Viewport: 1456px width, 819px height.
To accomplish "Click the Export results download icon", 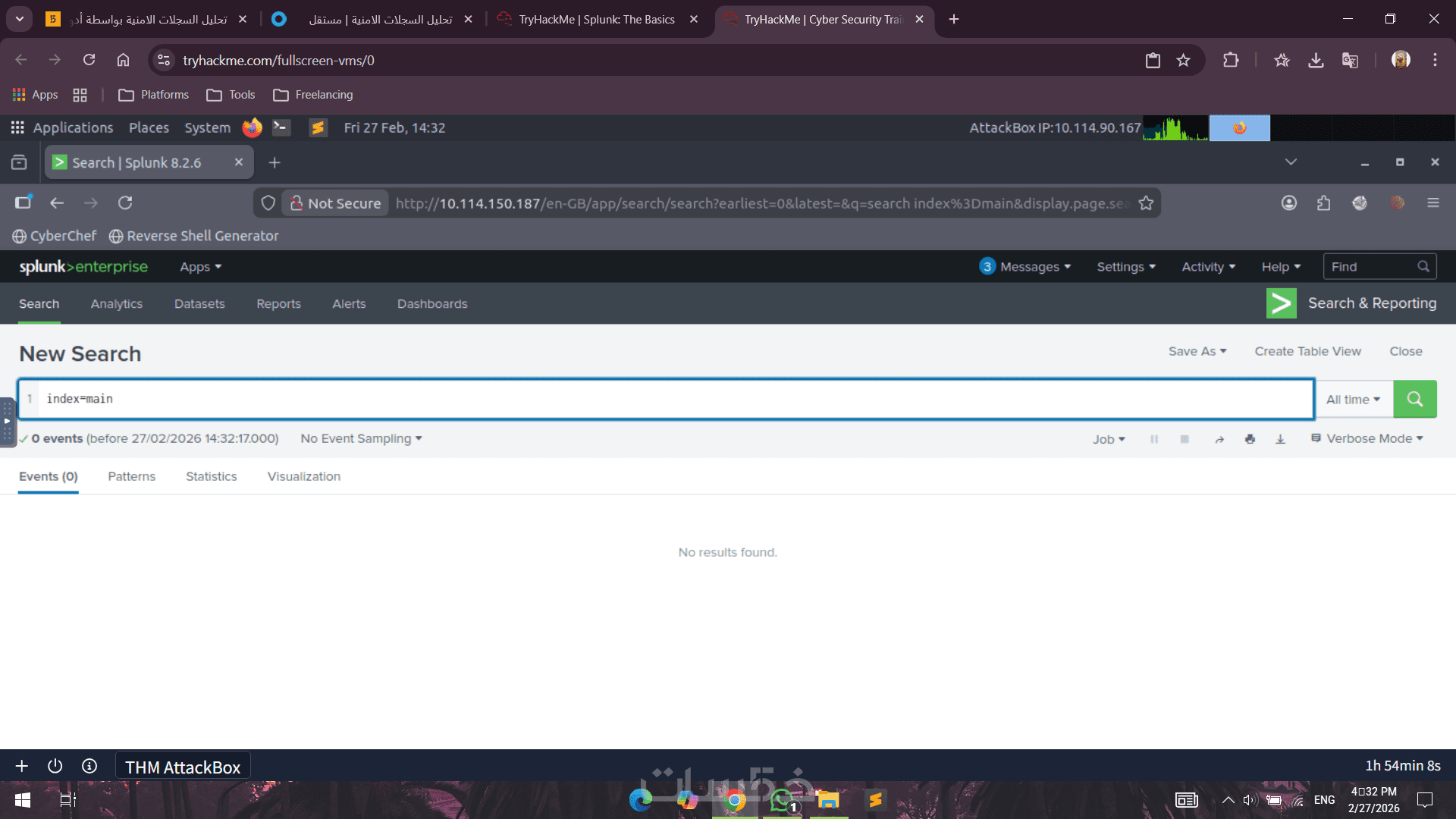I will click(x=1280, y=439).
